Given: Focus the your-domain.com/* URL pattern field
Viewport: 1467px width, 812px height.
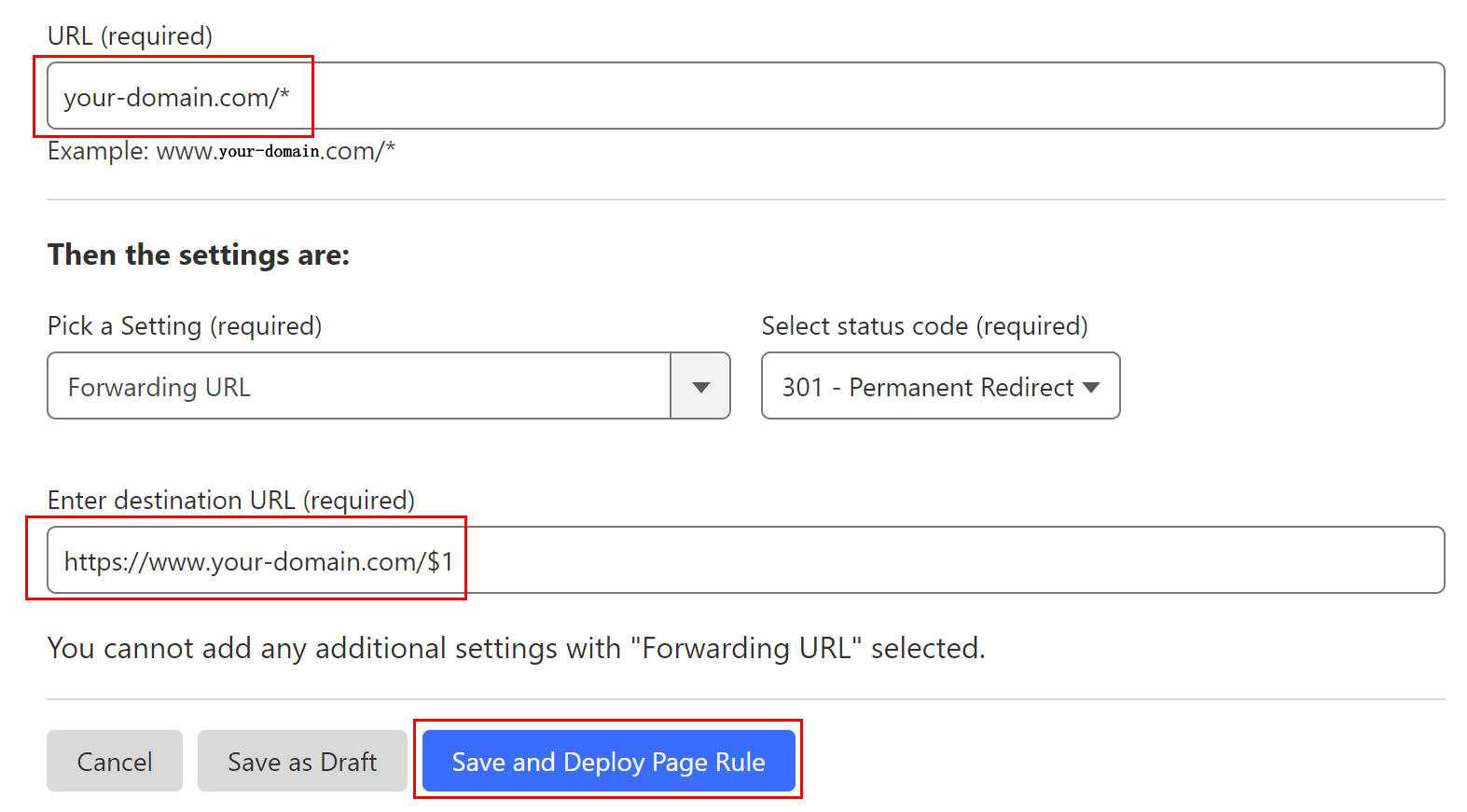Looking at the screenshot, I should (x=745, y=96).
